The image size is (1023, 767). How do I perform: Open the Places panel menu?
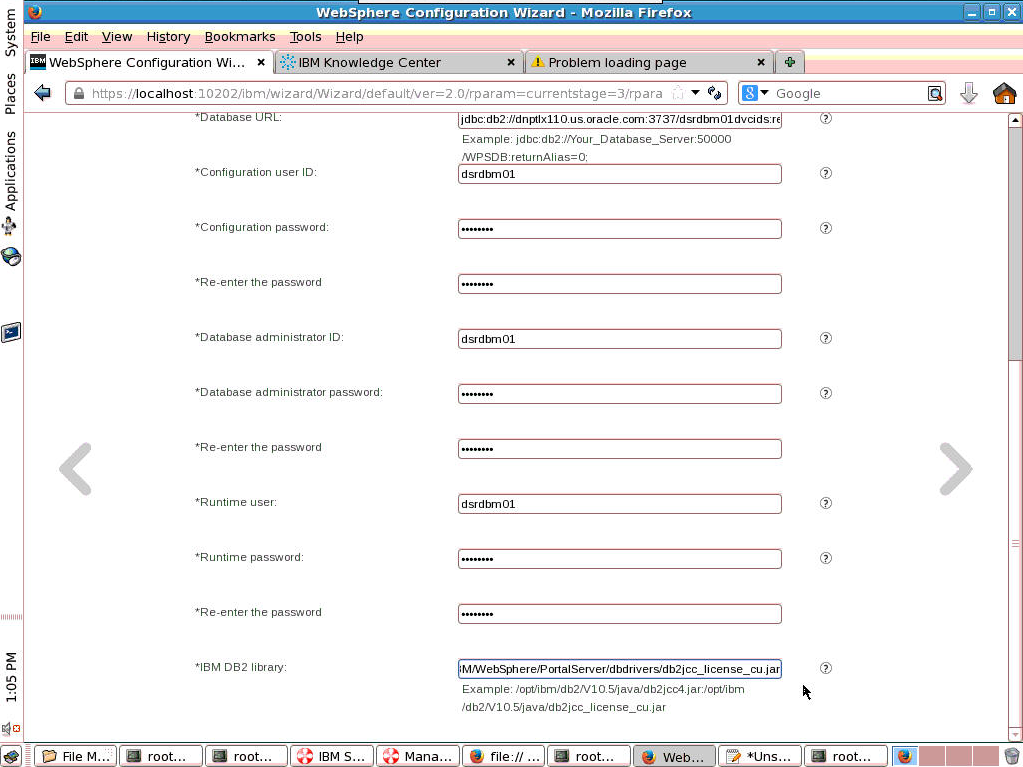(10, 93)
